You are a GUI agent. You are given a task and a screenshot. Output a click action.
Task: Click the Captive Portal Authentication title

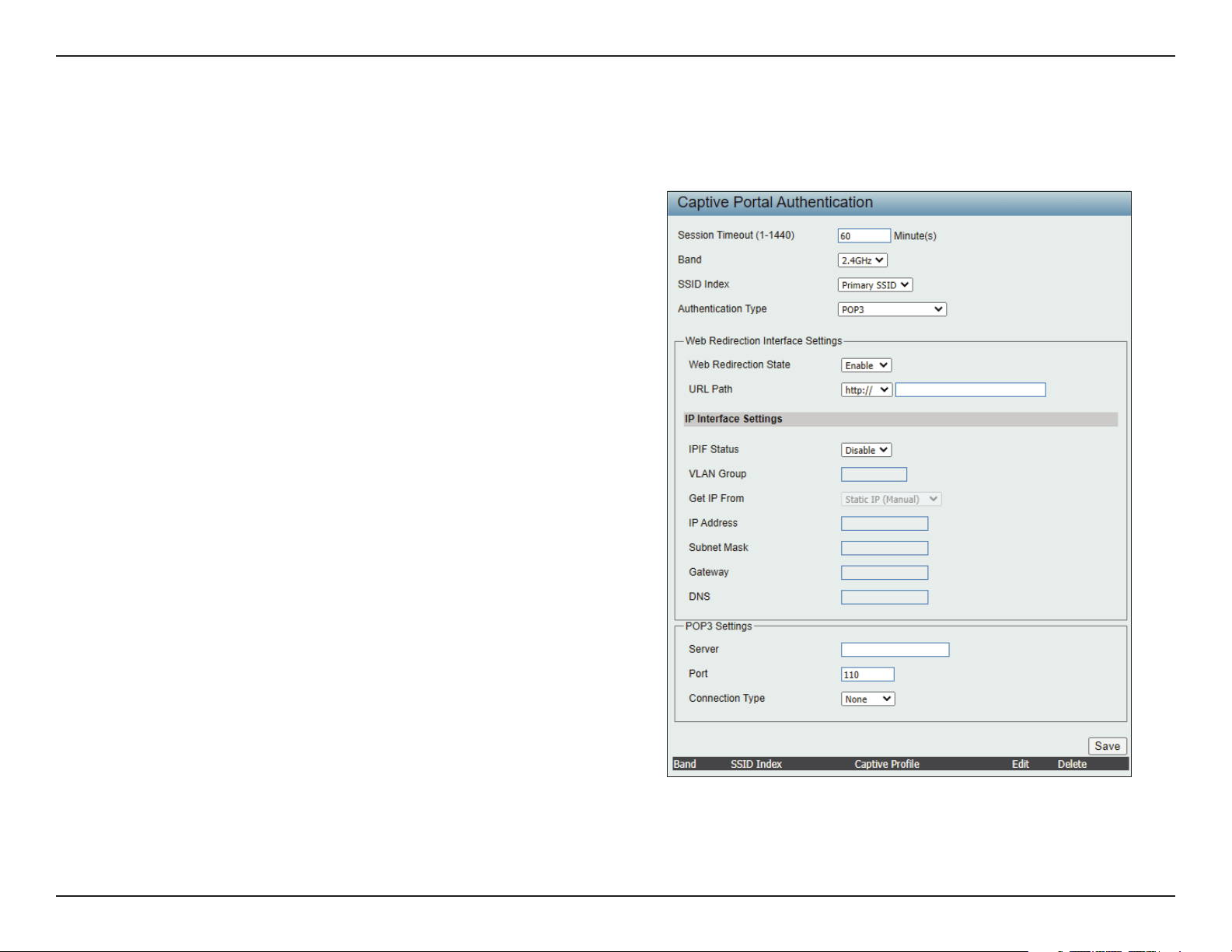[775, 203]
